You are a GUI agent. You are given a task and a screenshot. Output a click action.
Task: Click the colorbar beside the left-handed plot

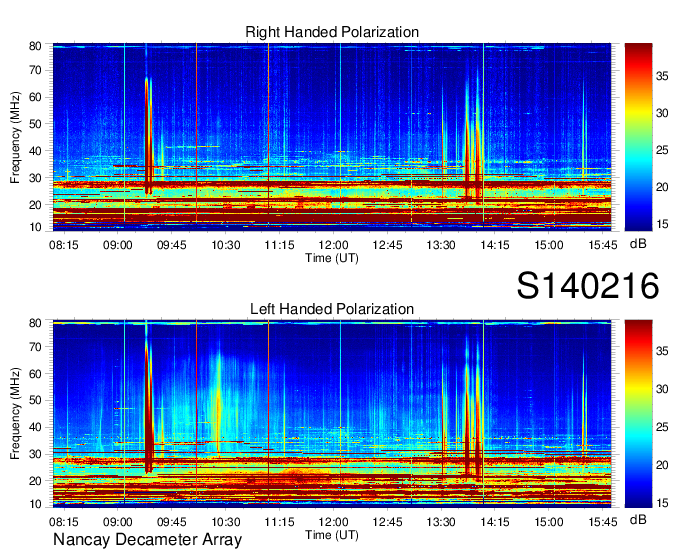point(638,413)
